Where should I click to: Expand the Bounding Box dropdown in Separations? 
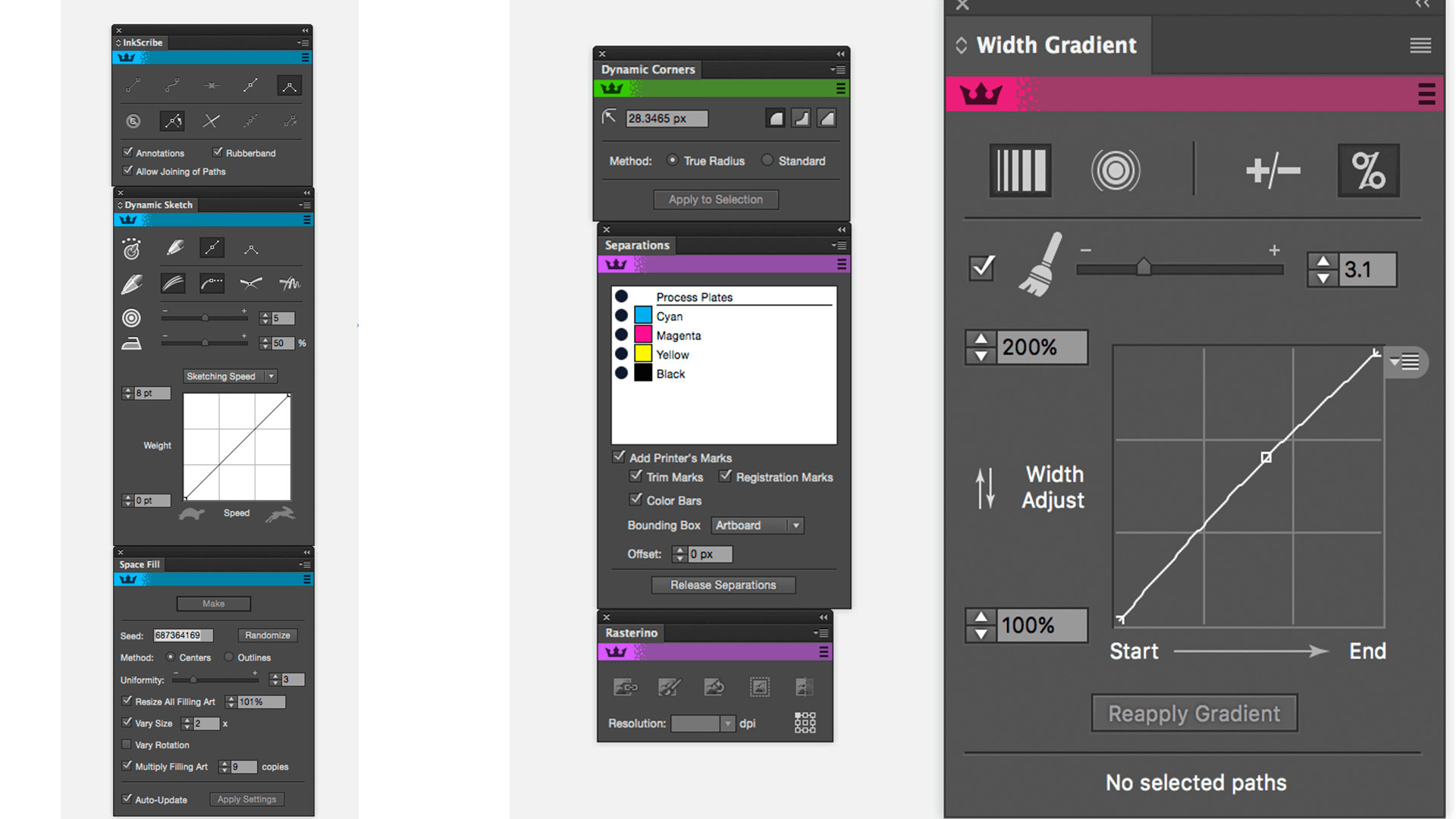coord(795,525)
